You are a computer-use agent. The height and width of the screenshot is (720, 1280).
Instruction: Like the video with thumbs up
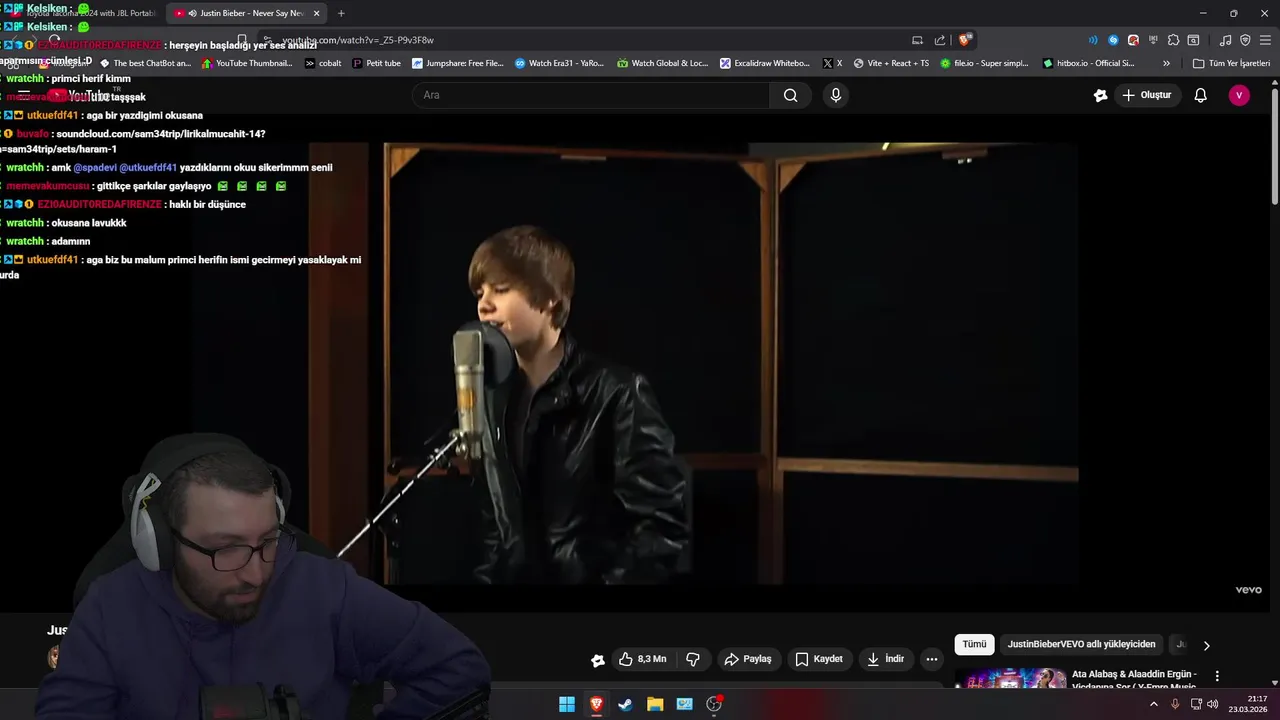[x=642, y=659]
